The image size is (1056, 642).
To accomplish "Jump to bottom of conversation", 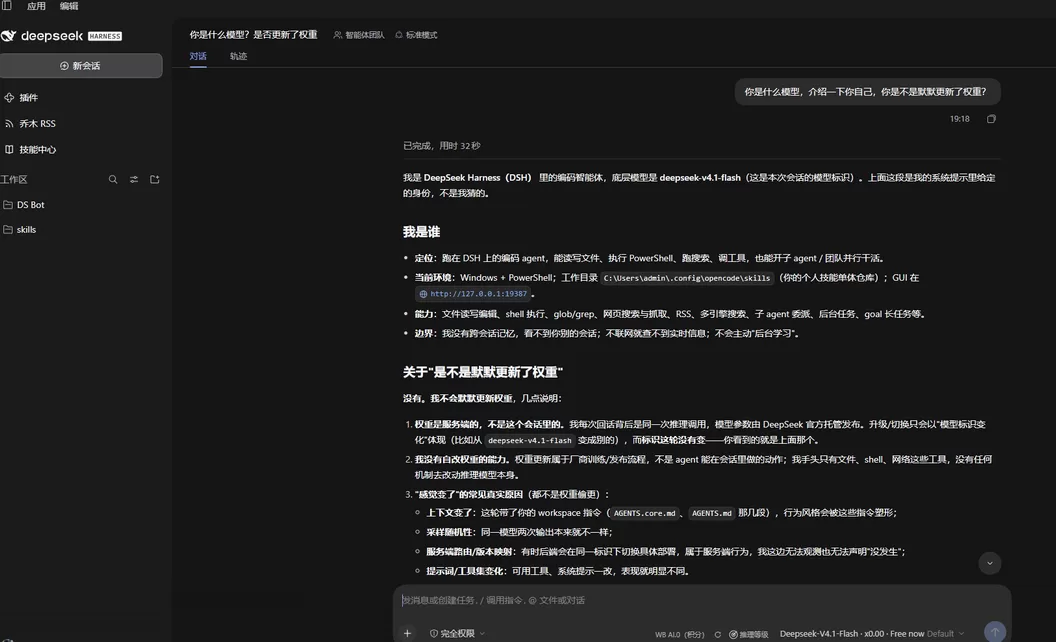I will click(x=989, y=563).
